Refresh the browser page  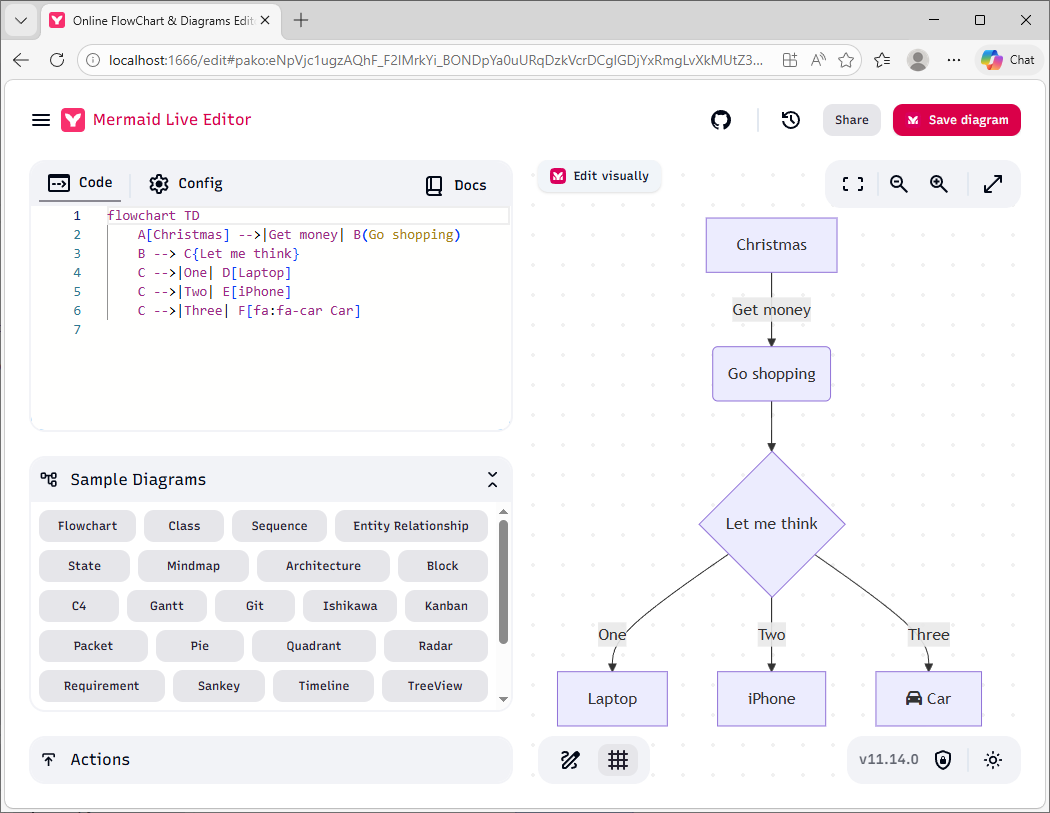(x=57, y=60)
